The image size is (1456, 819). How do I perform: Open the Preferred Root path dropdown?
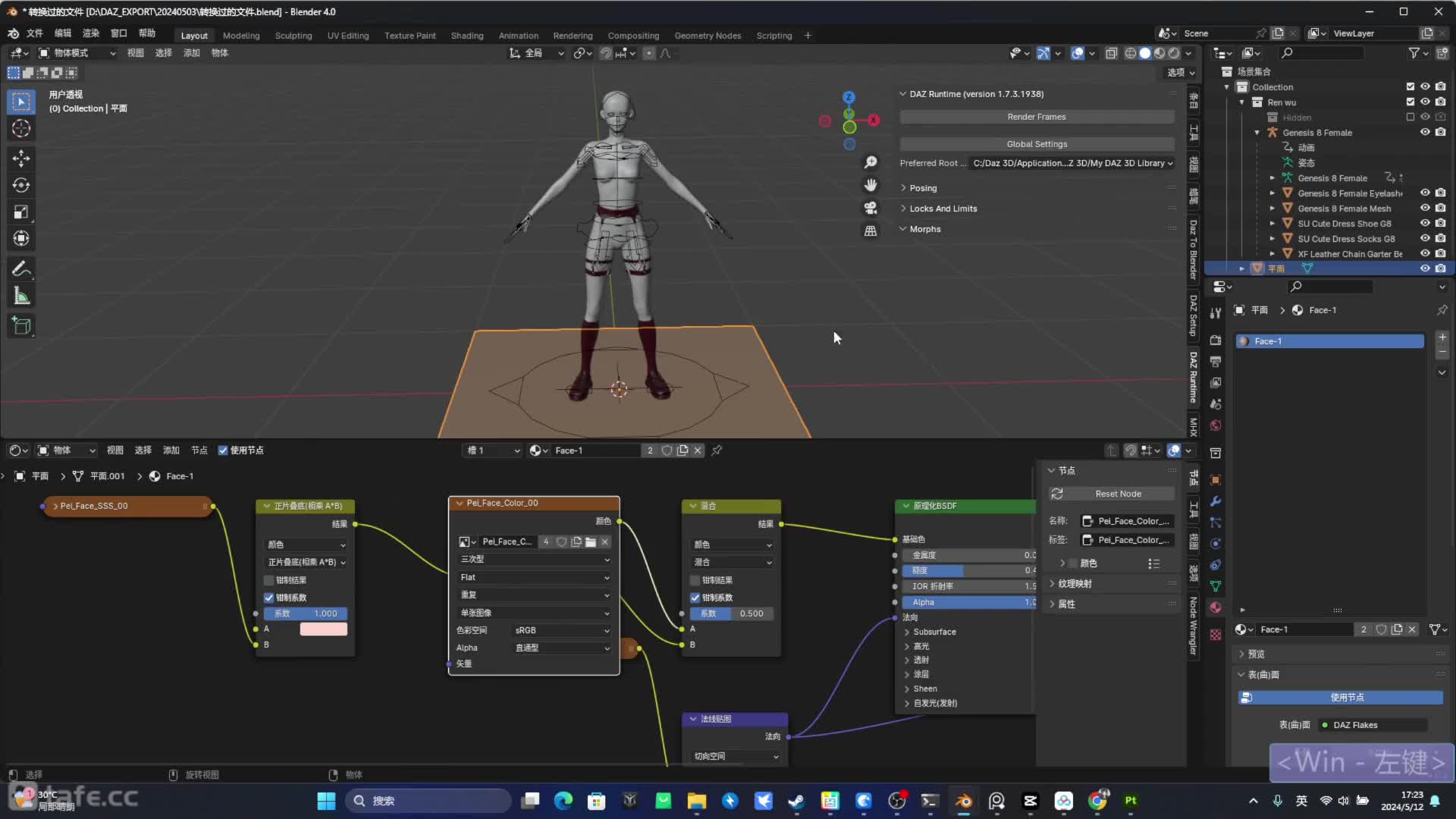click(1072, 163)
